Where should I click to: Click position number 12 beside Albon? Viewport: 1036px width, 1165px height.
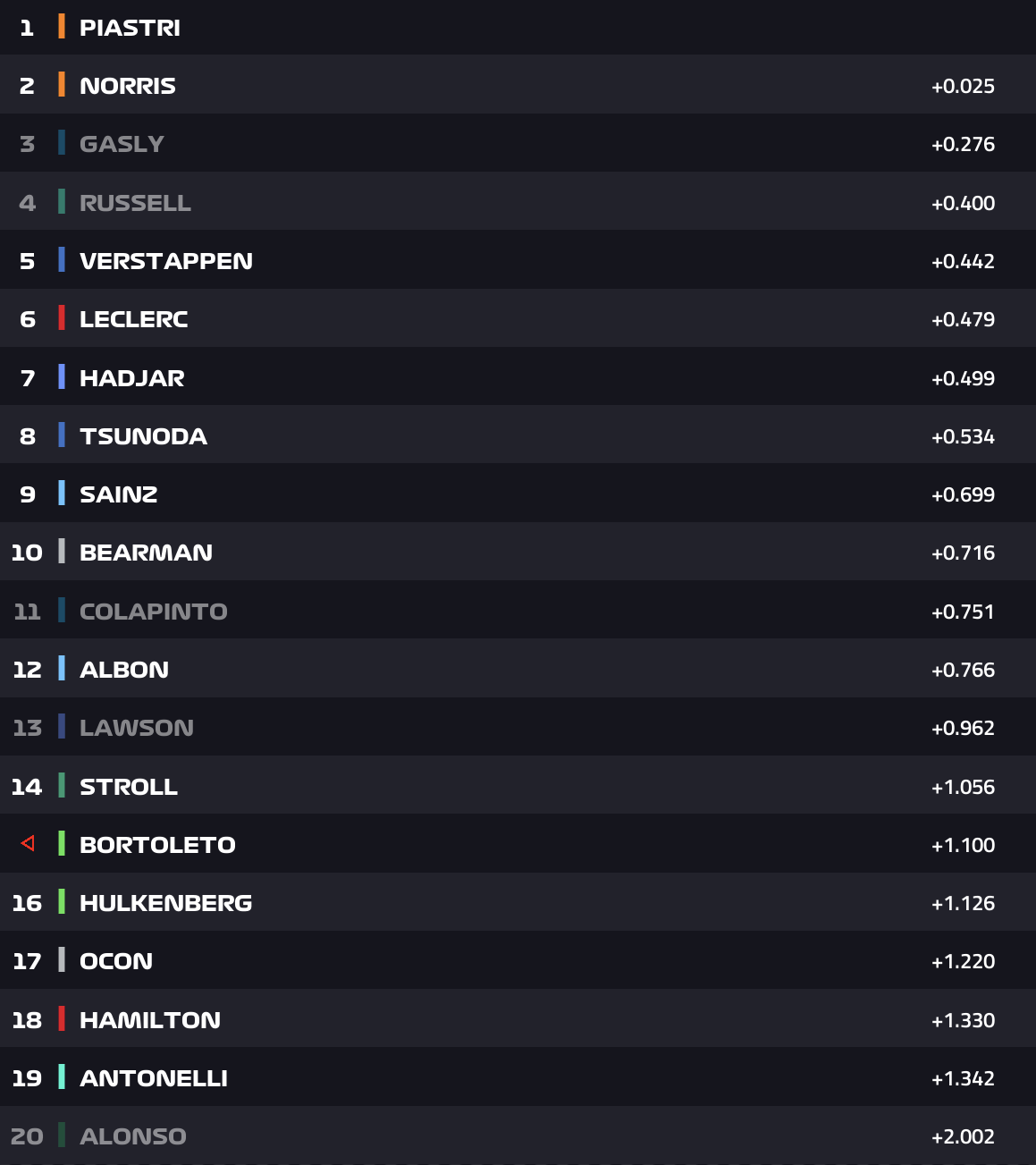tap(27, 670)
